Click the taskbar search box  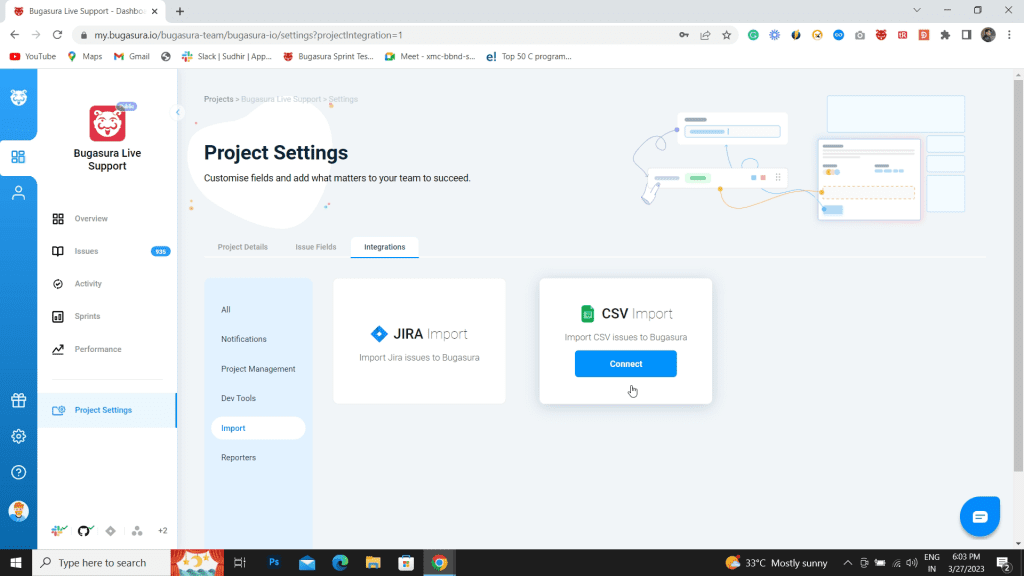101,562
